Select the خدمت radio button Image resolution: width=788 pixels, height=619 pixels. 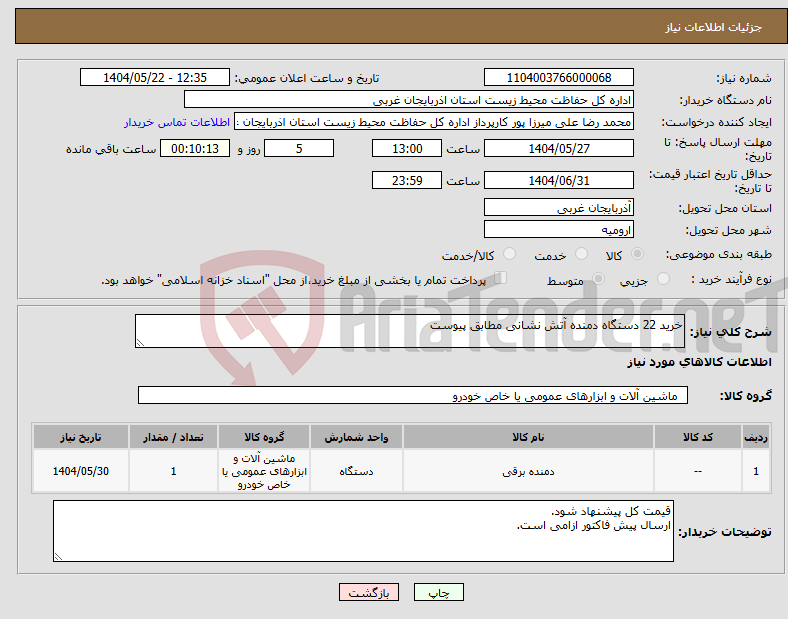[581, 254]
